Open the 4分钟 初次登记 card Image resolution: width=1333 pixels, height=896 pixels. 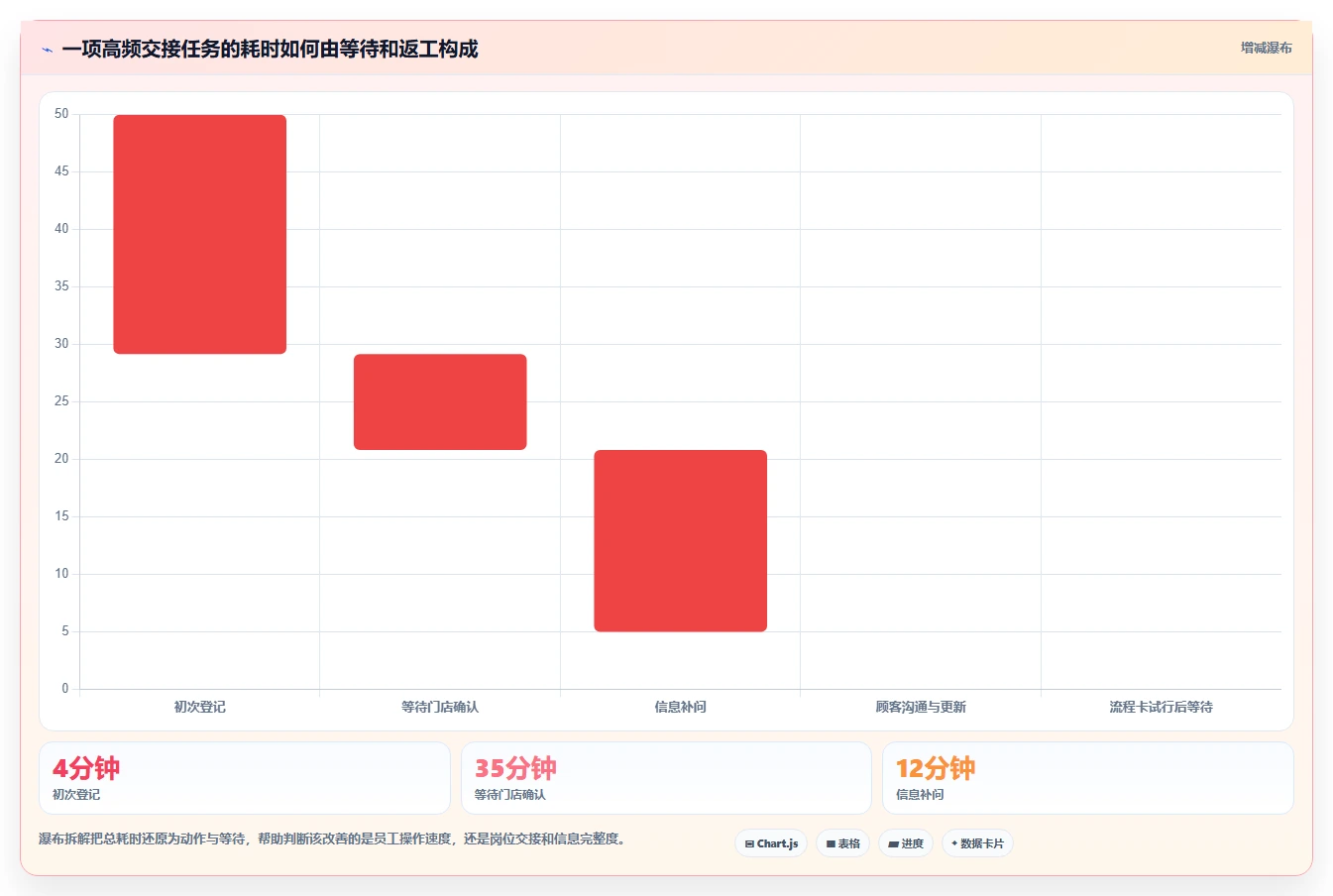(245, 778)
